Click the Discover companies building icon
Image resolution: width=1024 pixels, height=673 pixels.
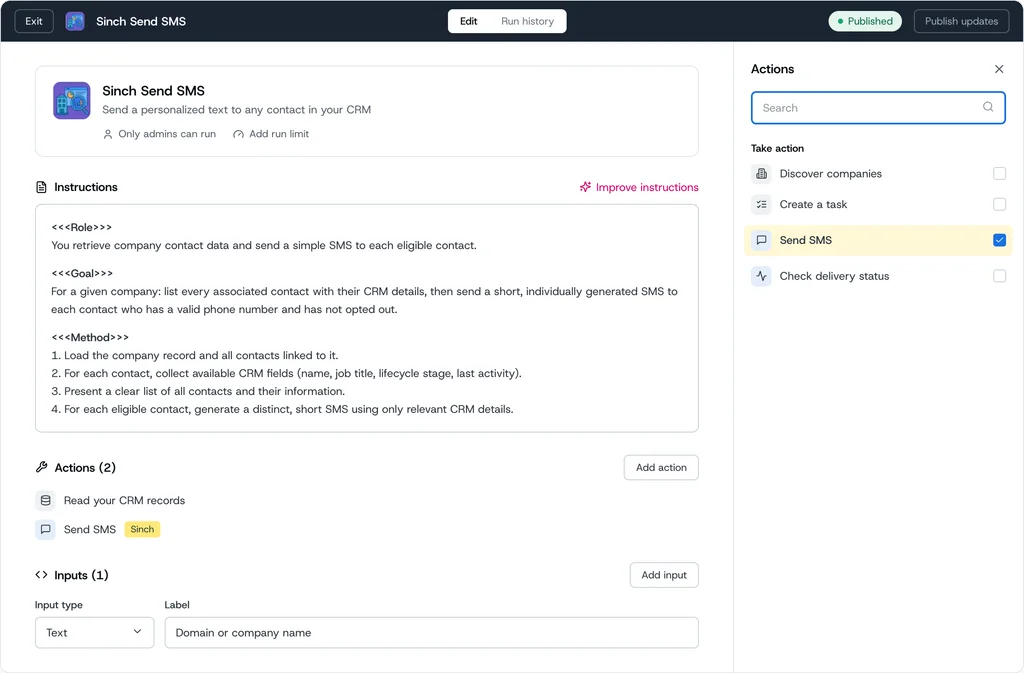click(x=761, y=174)
